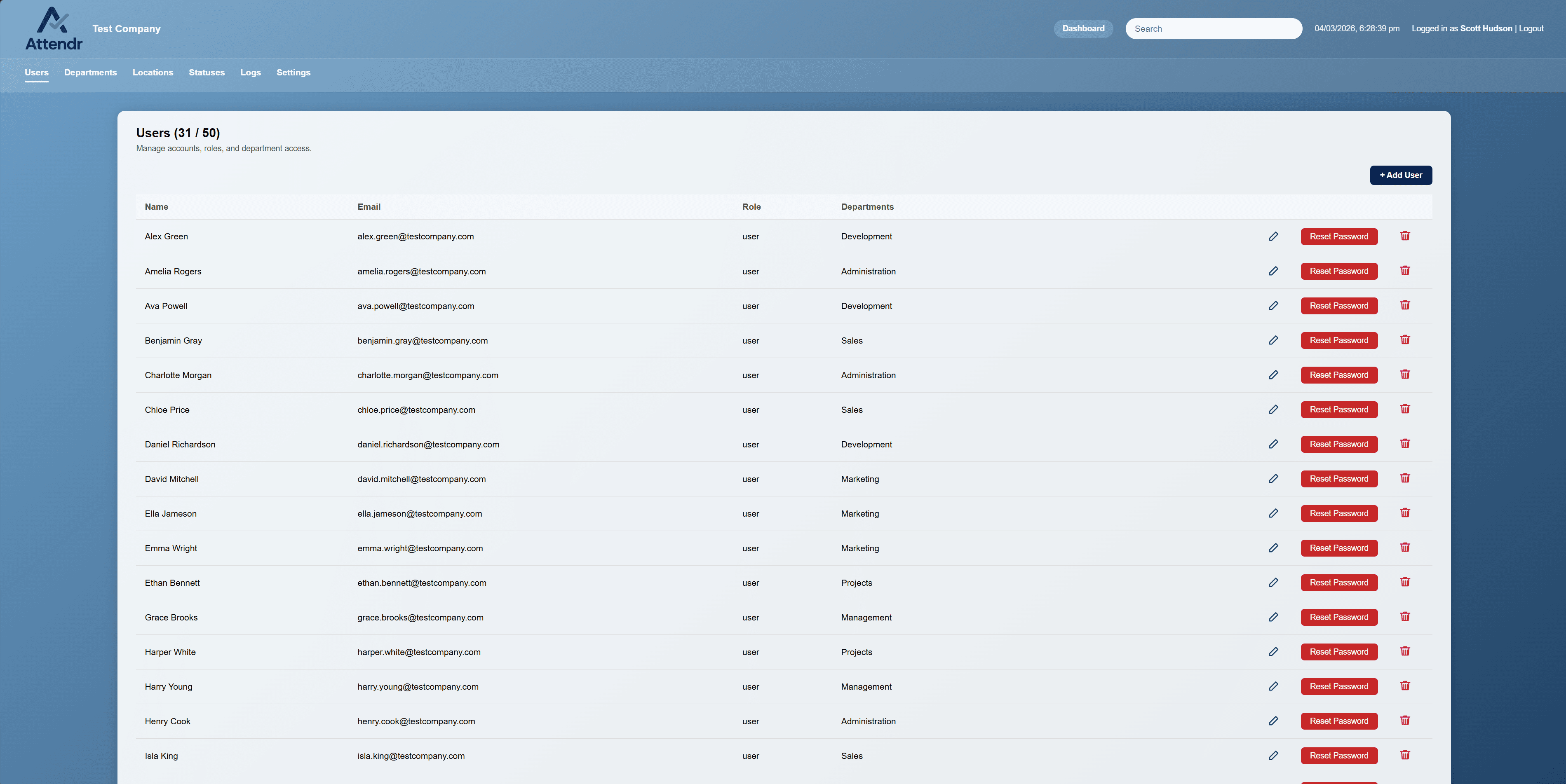
Task: Edit Daniel Richardson's profile
Action: [1274, 444]
